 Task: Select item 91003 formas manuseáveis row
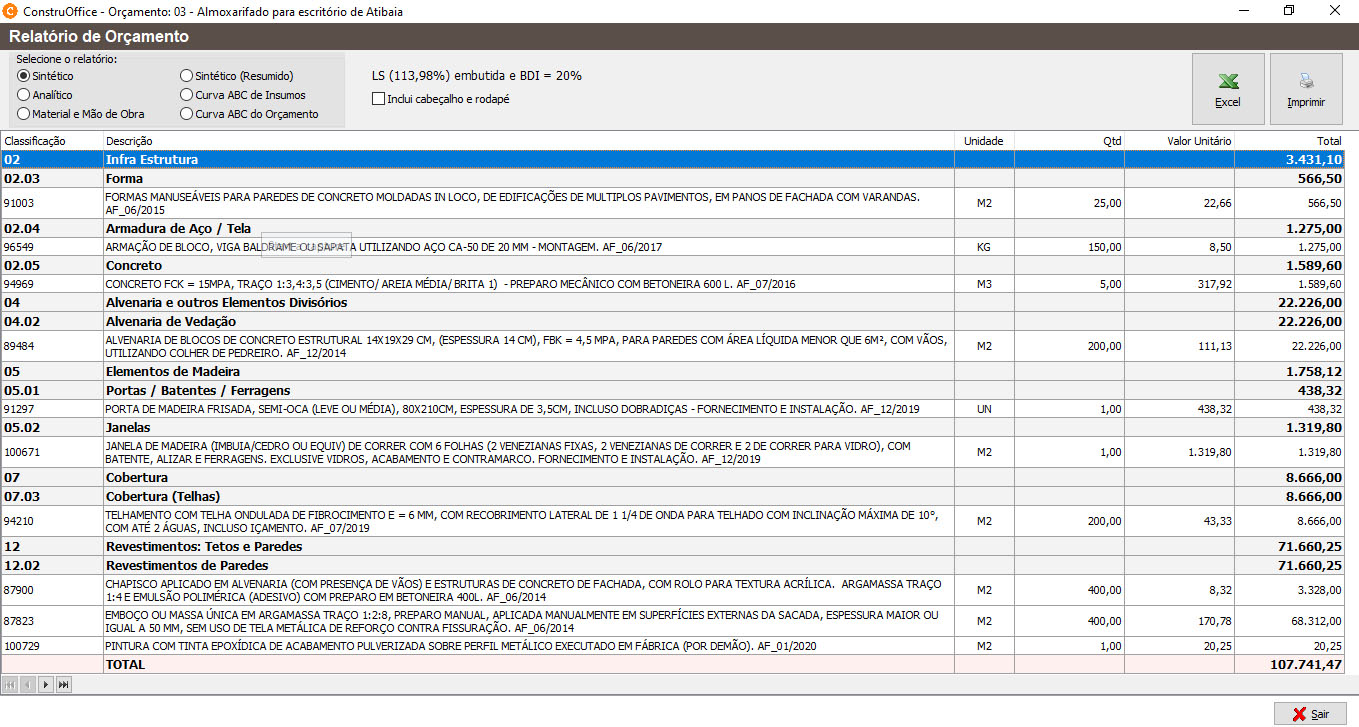click(673, 203)
